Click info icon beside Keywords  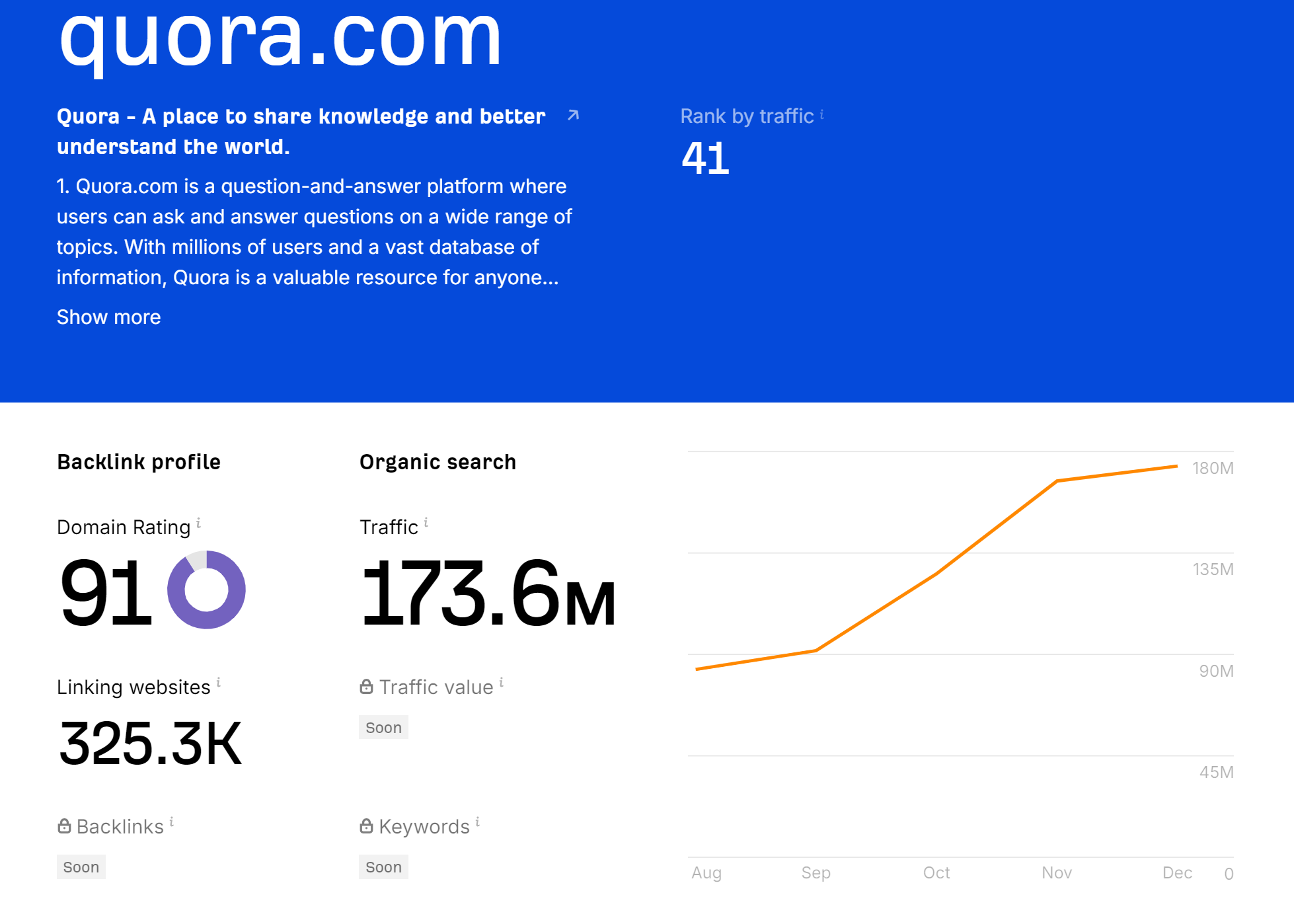pos(478,822)
